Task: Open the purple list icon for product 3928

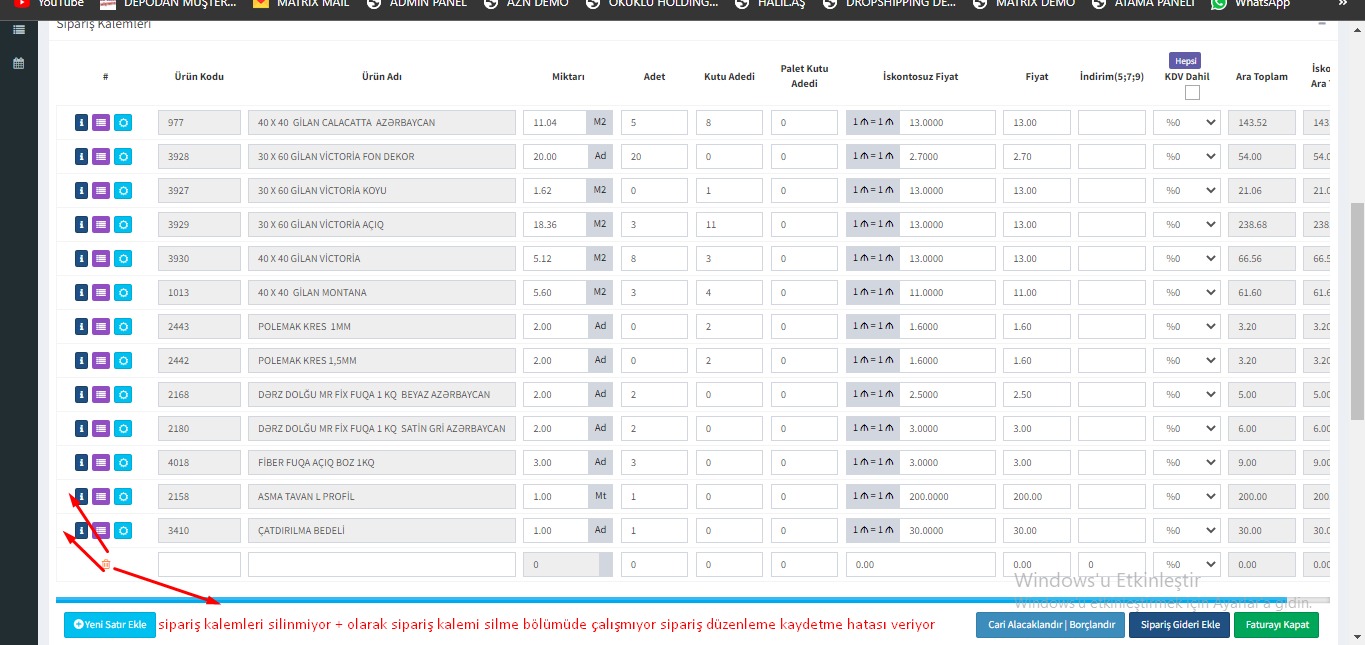Action: point(101,157)
